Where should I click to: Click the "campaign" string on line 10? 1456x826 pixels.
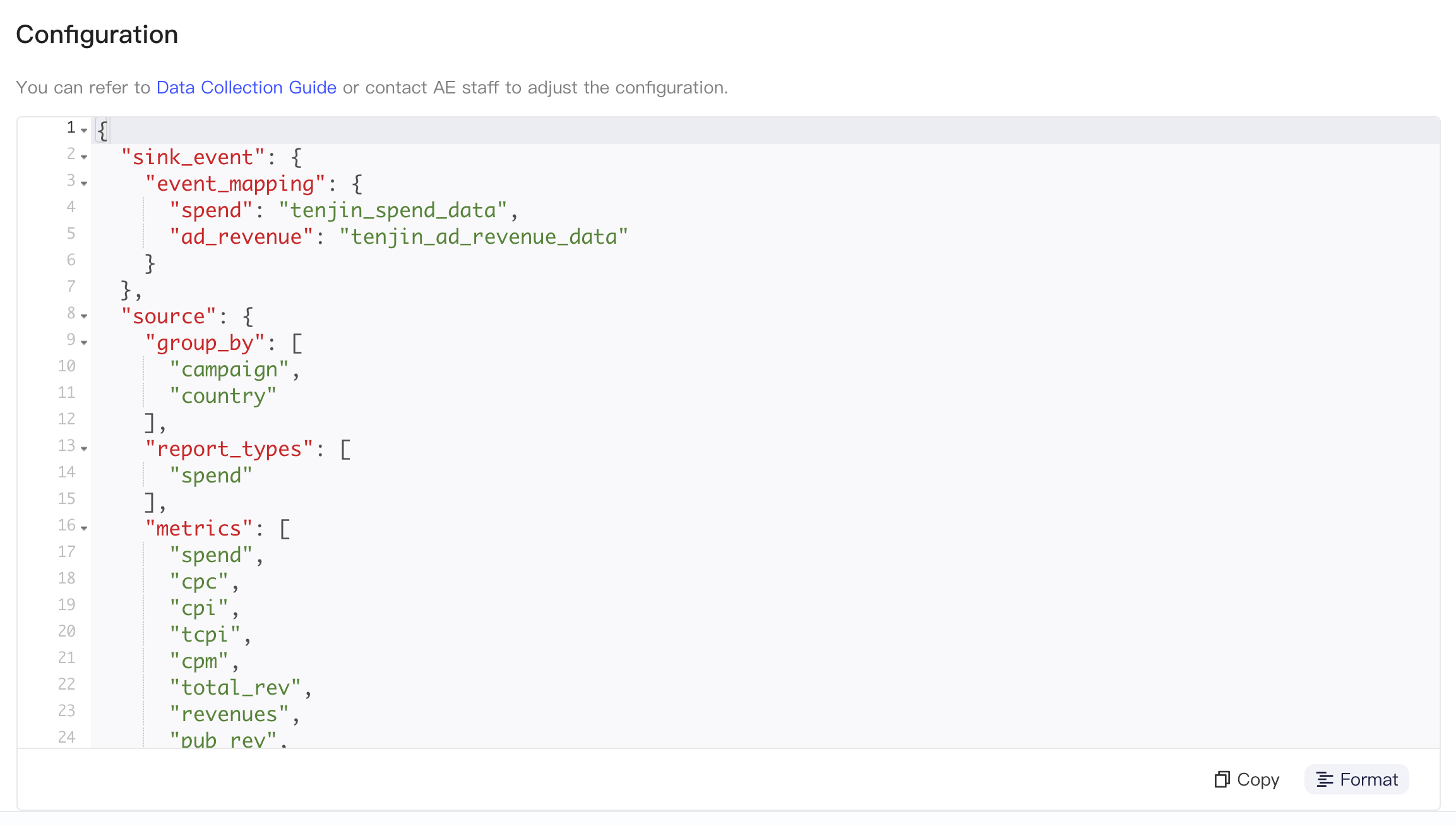point(230,369)
